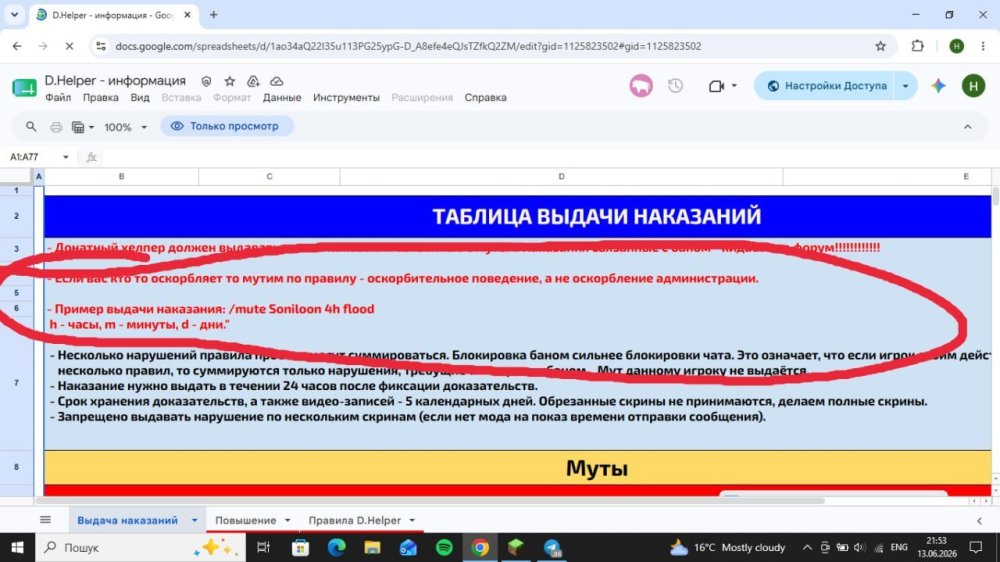Open File Explorer from the taskbar

pos(372,547)
